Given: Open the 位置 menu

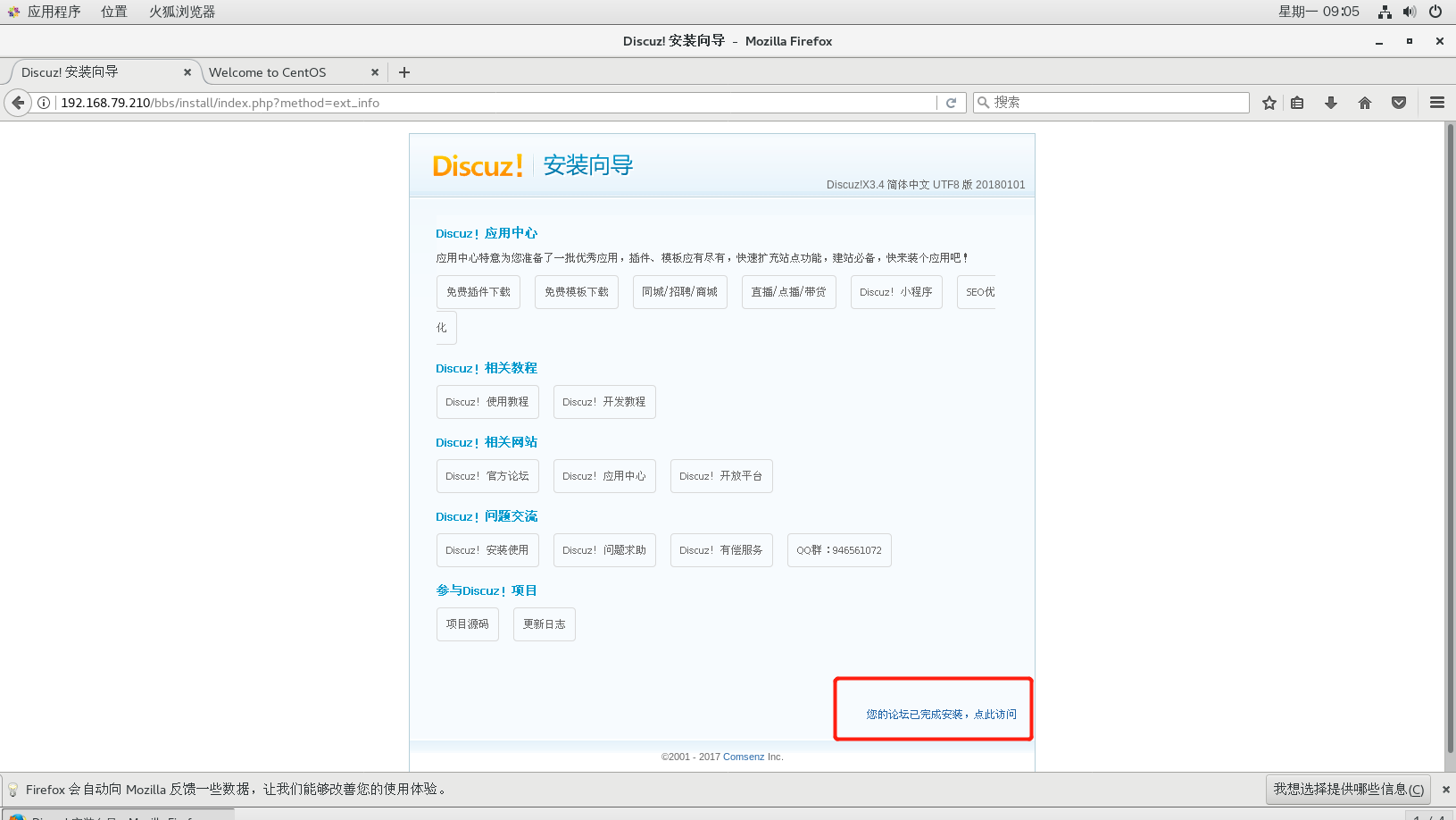Looking at the screenshot, I should [114, 12].
